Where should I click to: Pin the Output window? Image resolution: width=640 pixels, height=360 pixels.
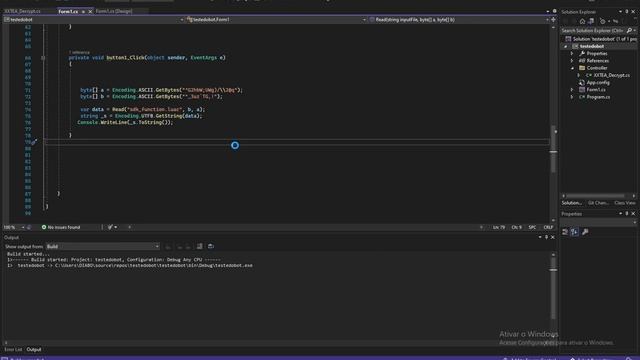point(547,238)
